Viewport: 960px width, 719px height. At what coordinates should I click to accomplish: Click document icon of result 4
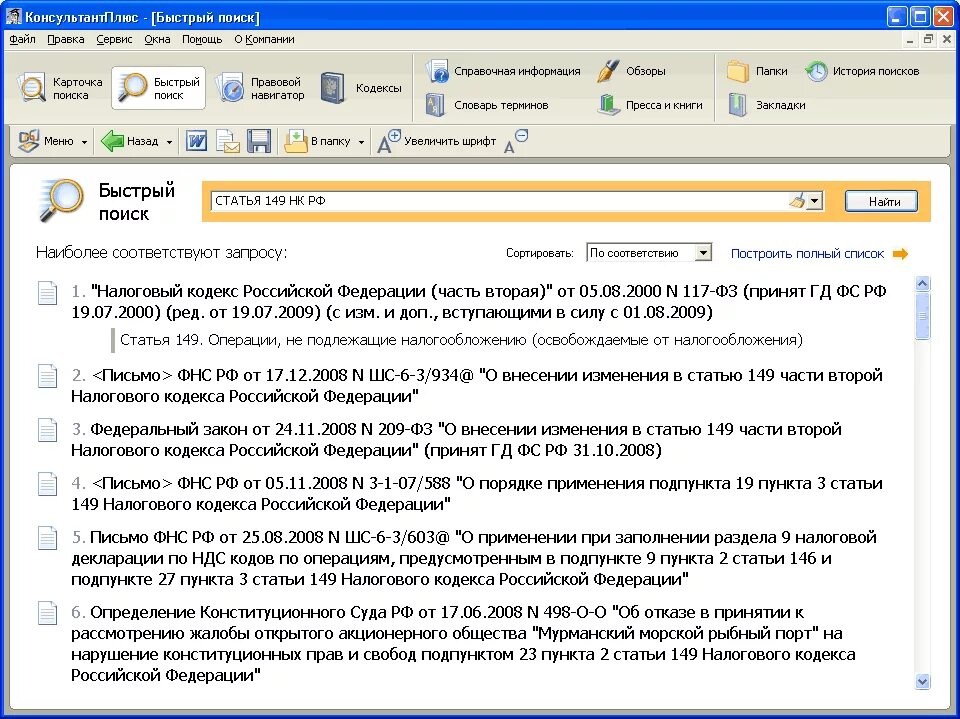47,483
